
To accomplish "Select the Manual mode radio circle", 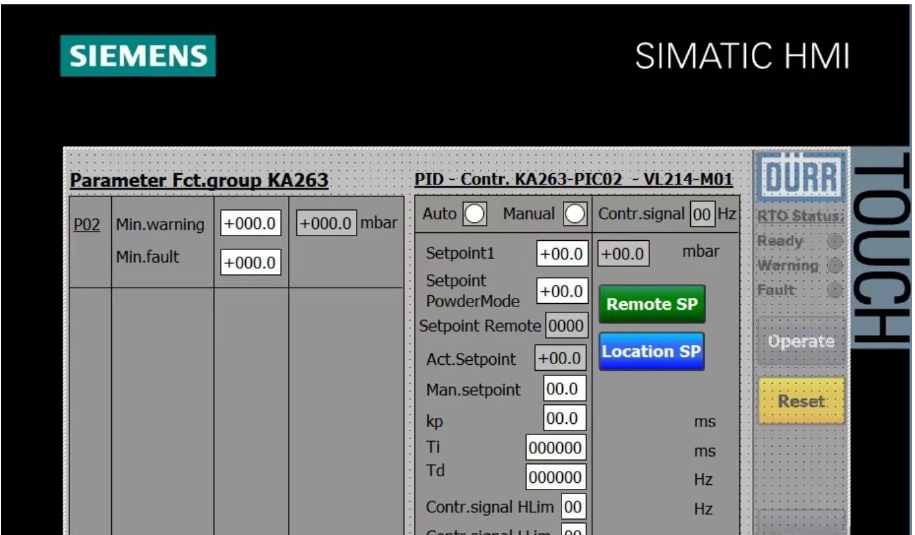I will 575,214.
